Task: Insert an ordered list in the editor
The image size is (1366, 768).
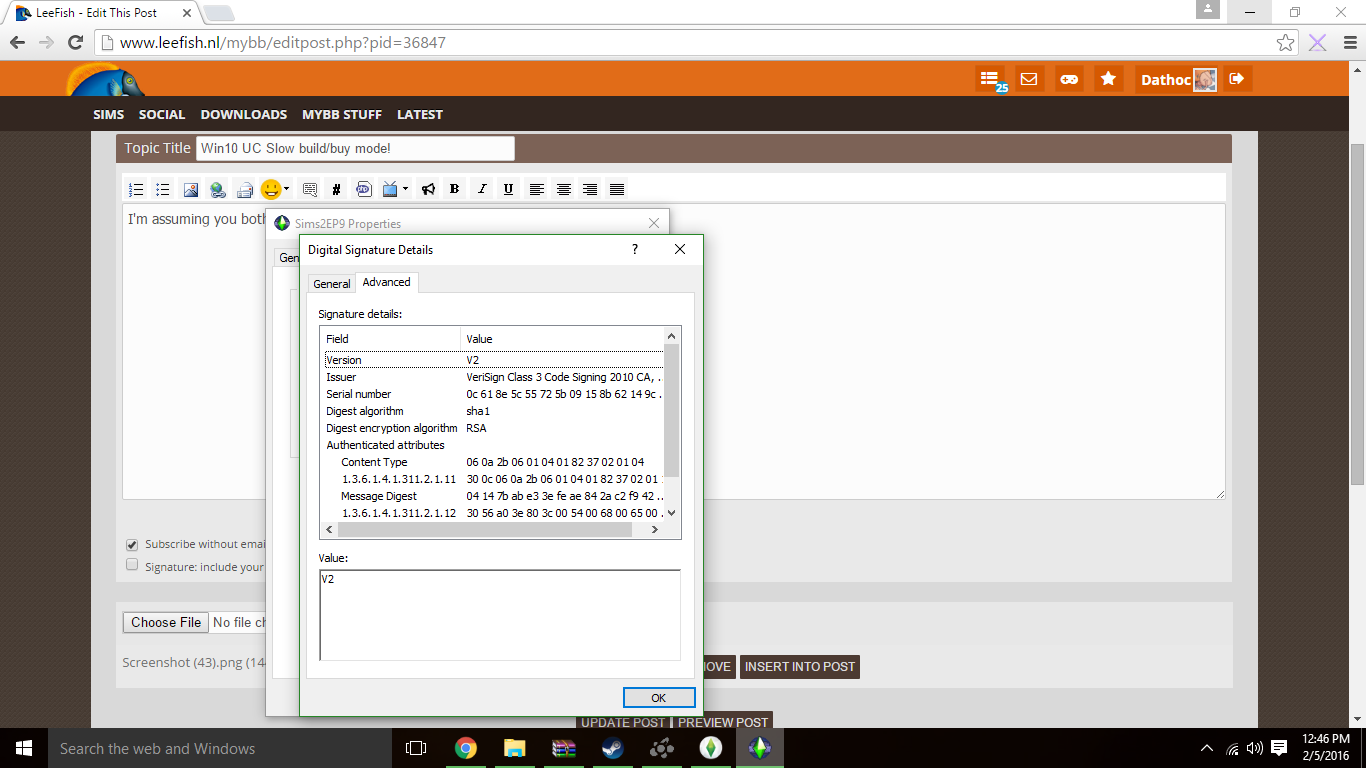Action: point(137,189)
